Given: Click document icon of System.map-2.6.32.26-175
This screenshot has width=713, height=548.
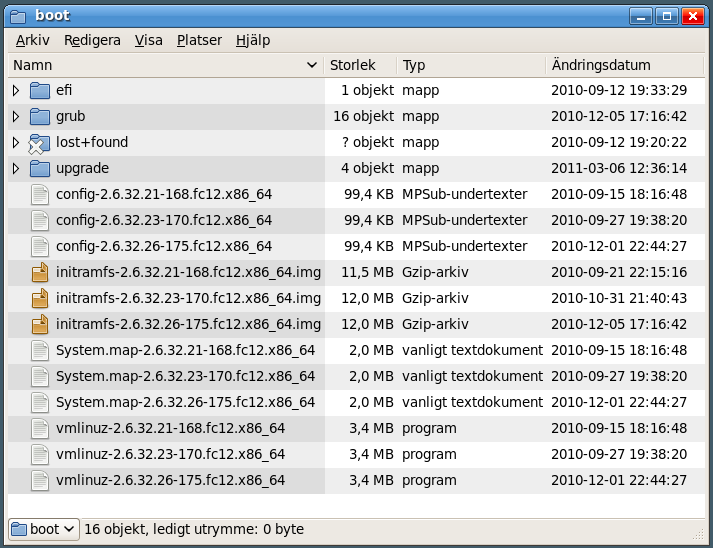Looking at the screenshot, I should point(40,402).
